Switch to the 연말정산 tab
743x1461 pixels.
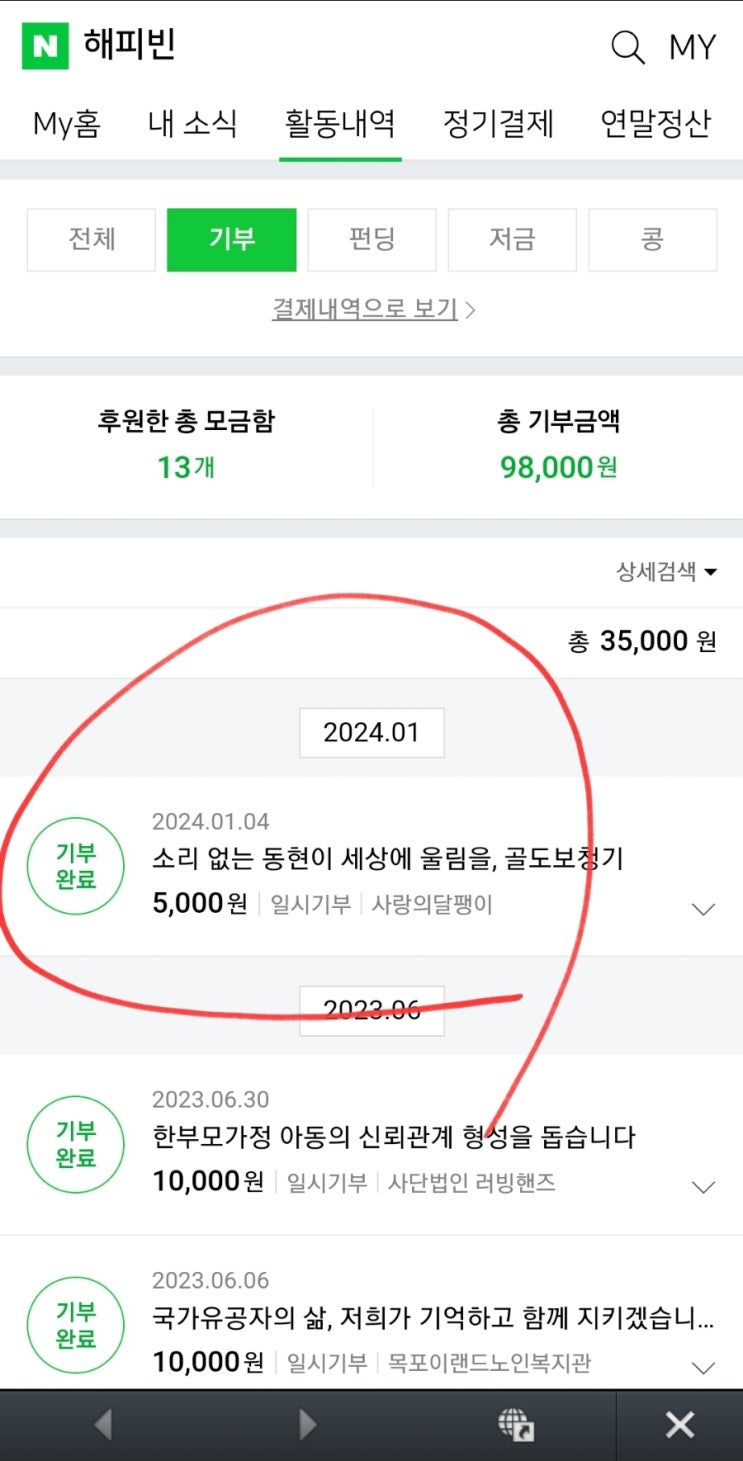655,124
